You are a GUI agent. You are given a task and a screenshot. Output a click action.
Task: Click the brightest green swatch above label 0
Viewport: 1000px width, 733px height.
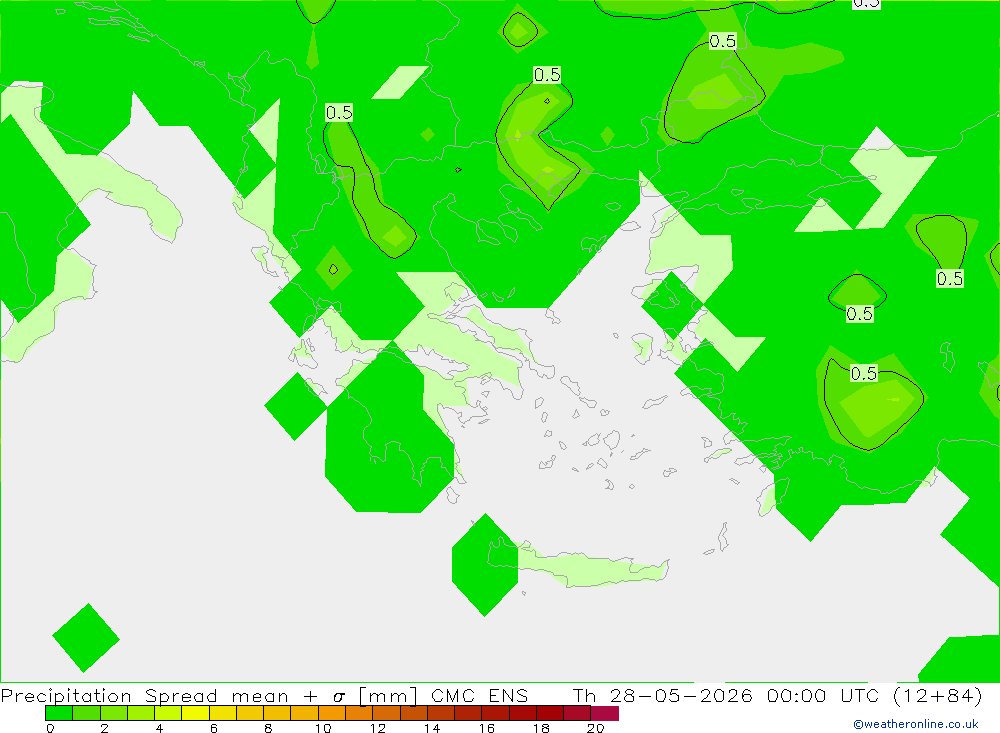pos(59,713)
